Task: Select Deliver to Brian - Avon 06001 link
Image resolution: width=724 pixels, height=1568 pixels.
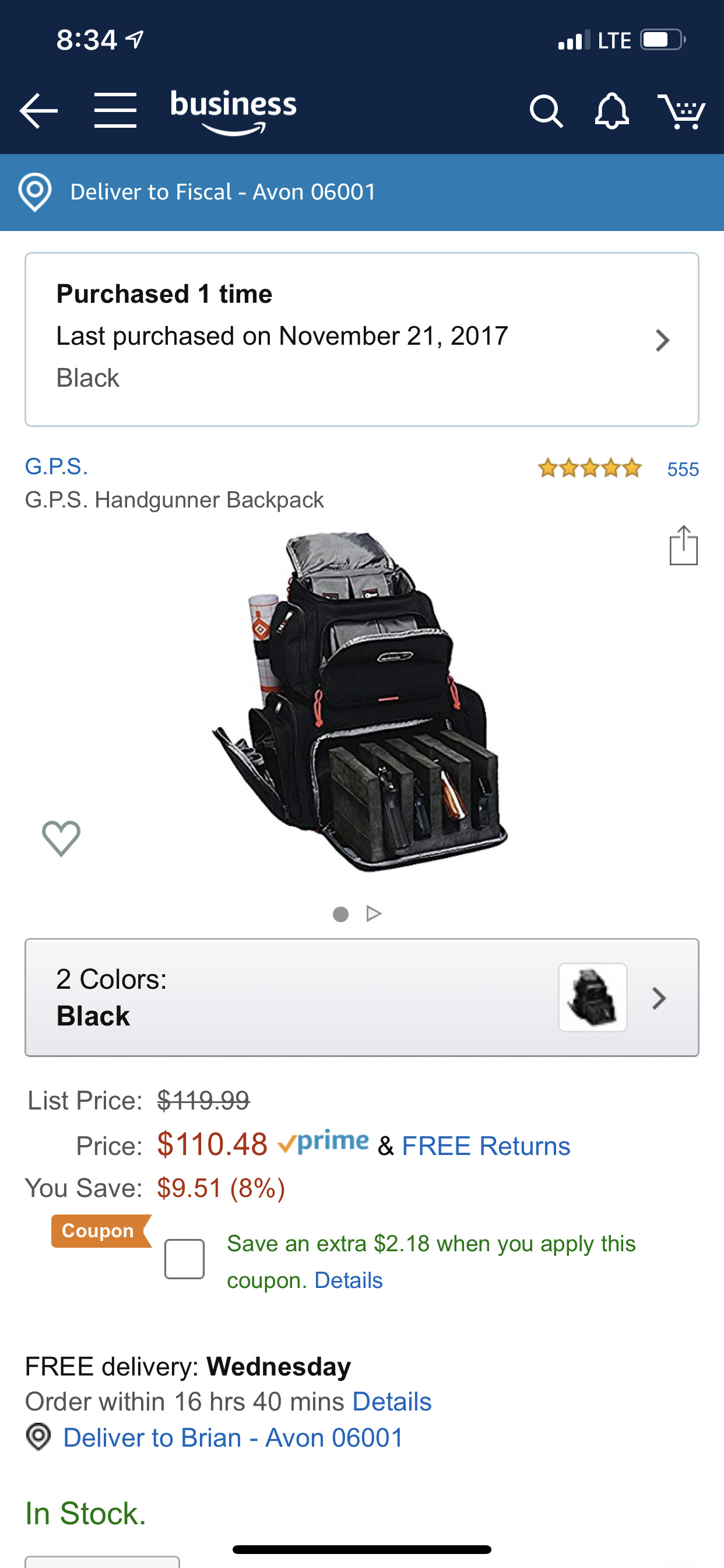Action: pyautogui.click(x=233, y=1438)
